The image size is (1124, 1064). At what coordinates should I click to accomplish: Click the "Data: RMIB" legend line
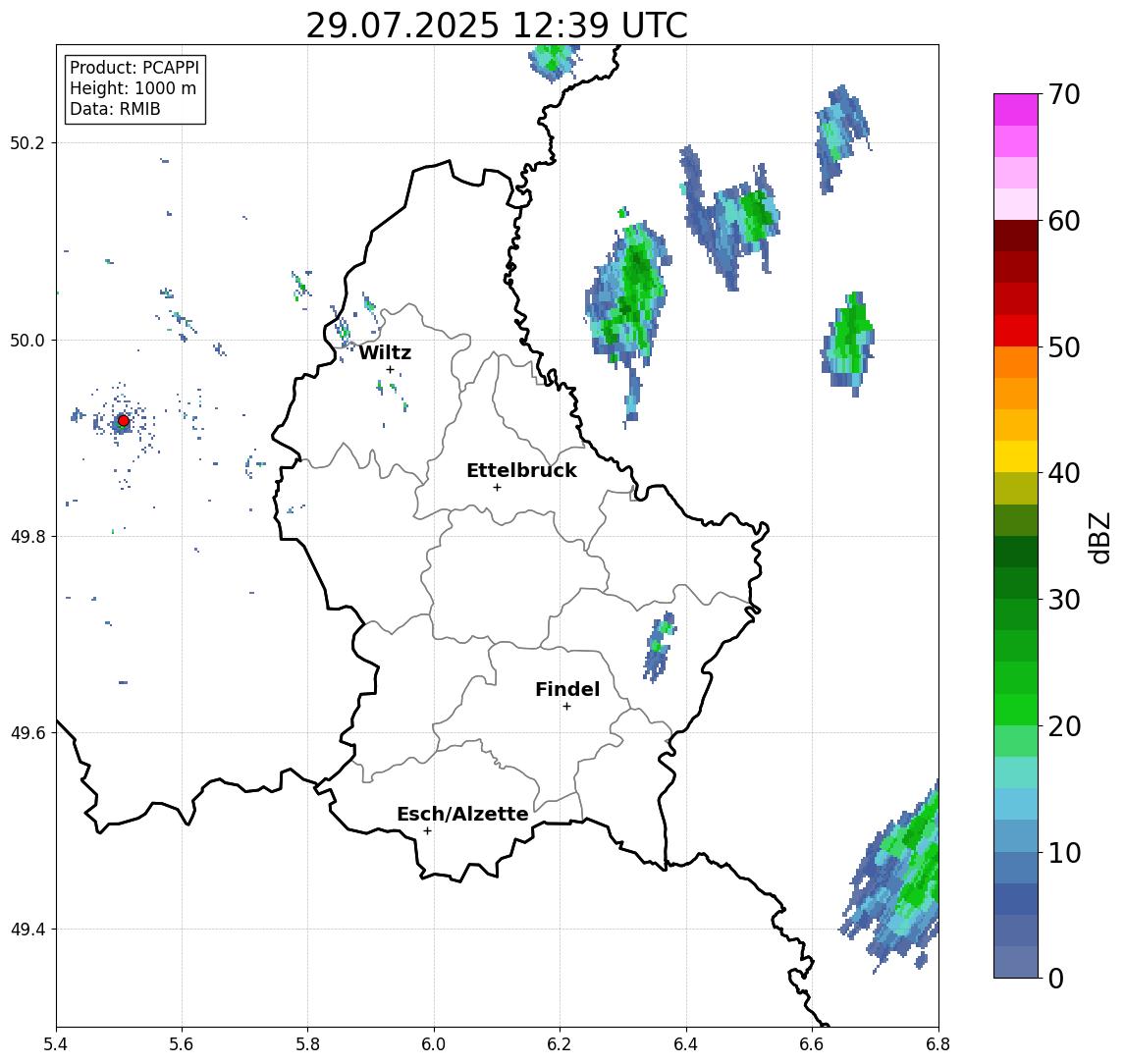pos(115,109)
